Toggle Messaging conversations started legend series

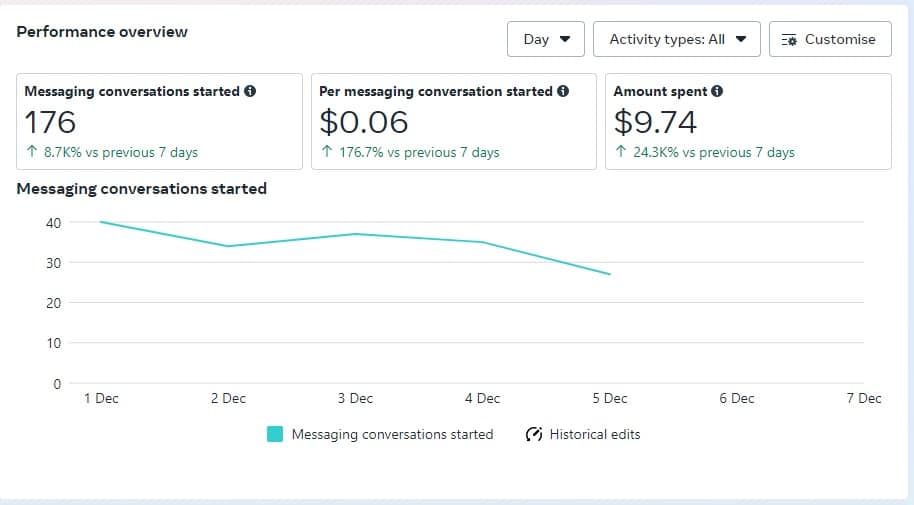click(392, 434)
